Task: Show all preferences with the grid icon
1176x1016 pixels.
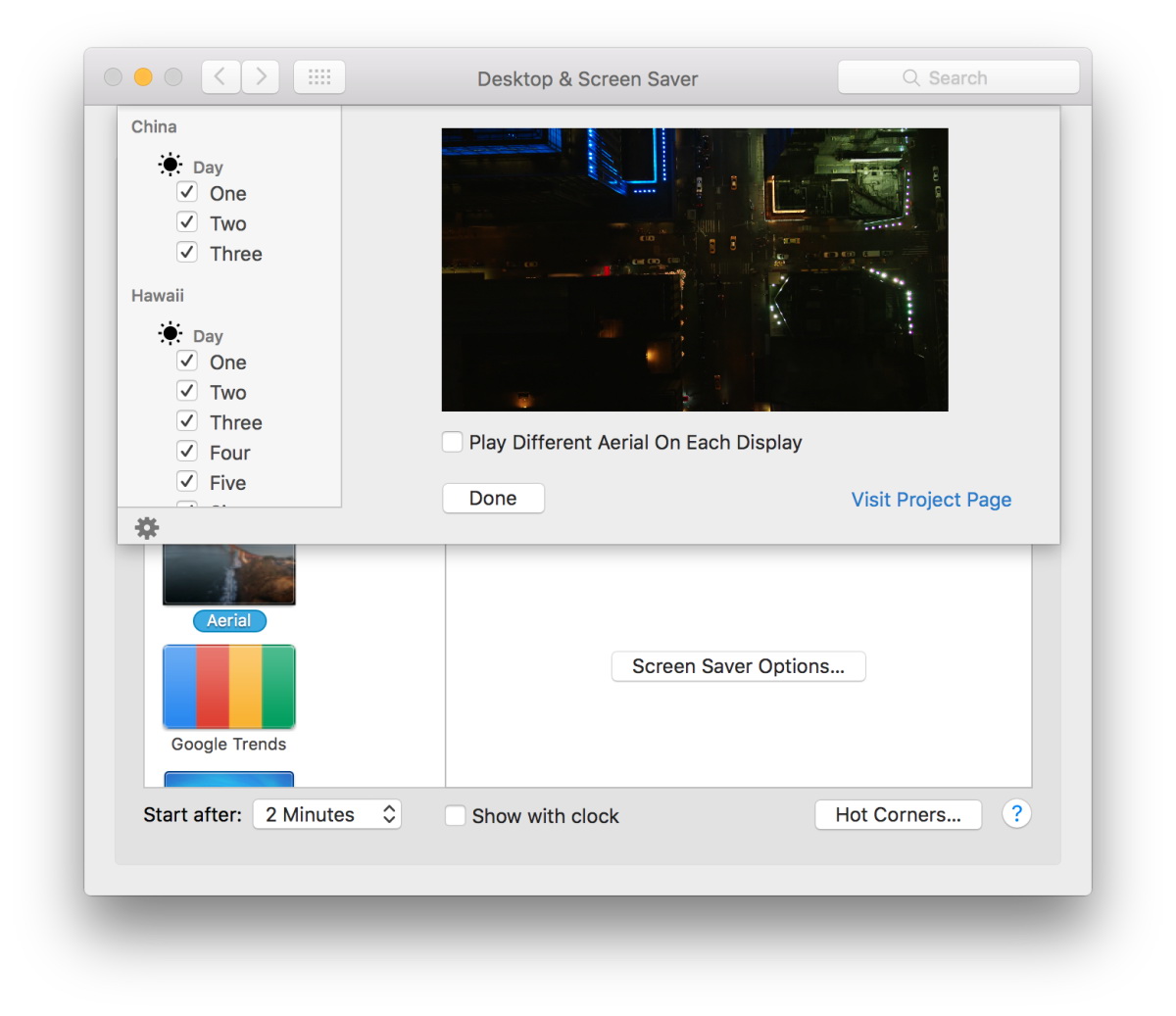Action: pyautogui.click(x=319, y=76)
